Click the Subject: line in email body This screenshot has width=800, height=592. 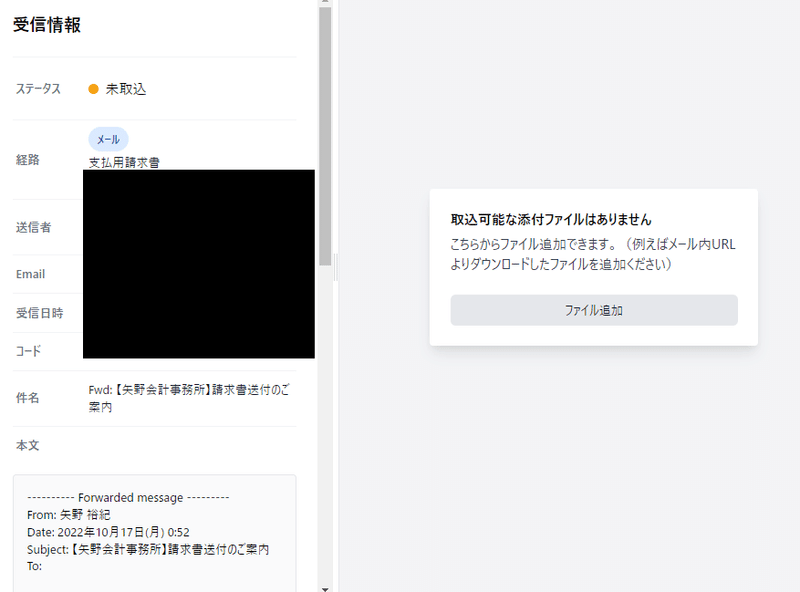pos(148,550)
